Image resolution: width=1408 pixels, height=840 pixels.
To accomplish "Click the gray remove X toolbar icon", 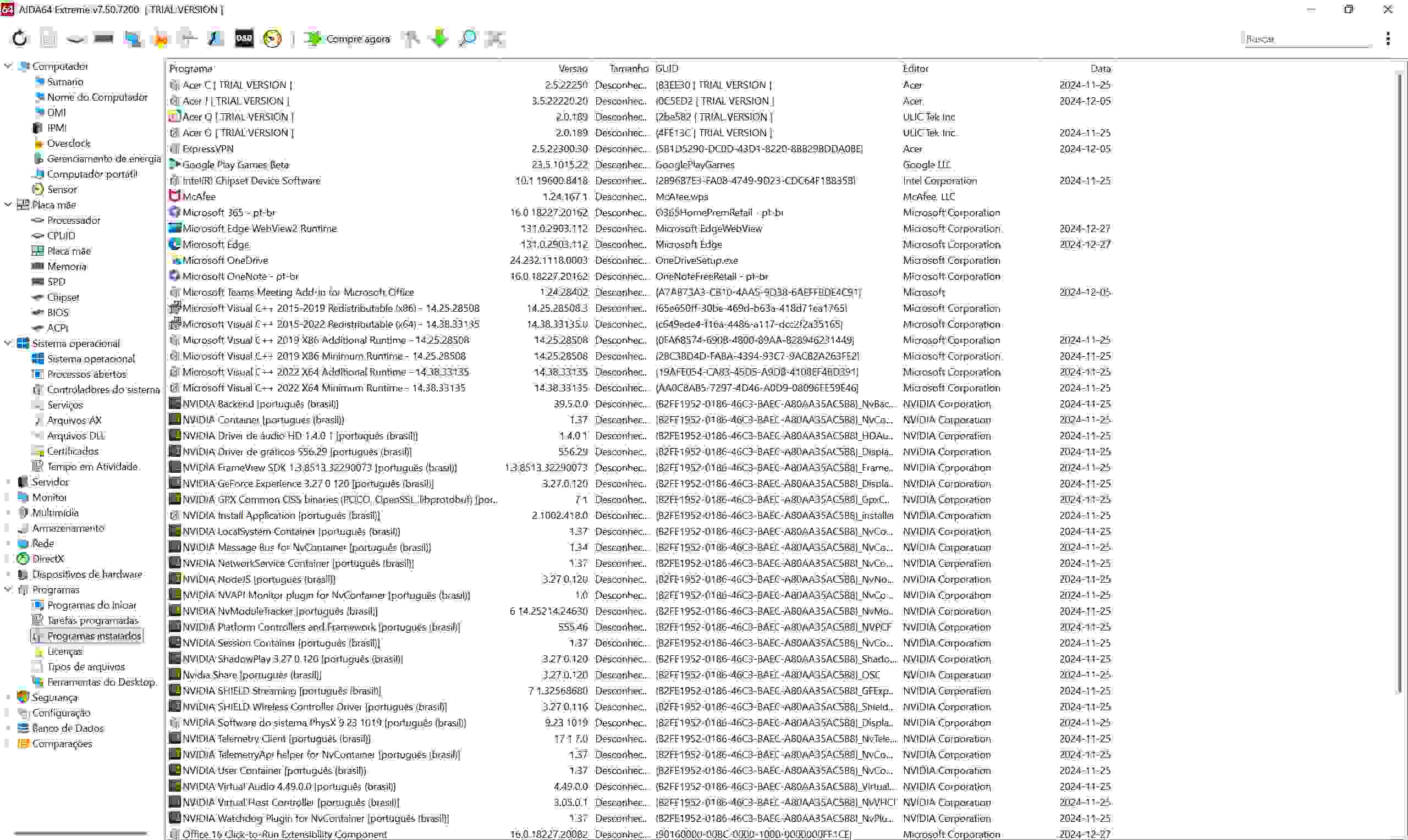I will click(x=496, y=38).
